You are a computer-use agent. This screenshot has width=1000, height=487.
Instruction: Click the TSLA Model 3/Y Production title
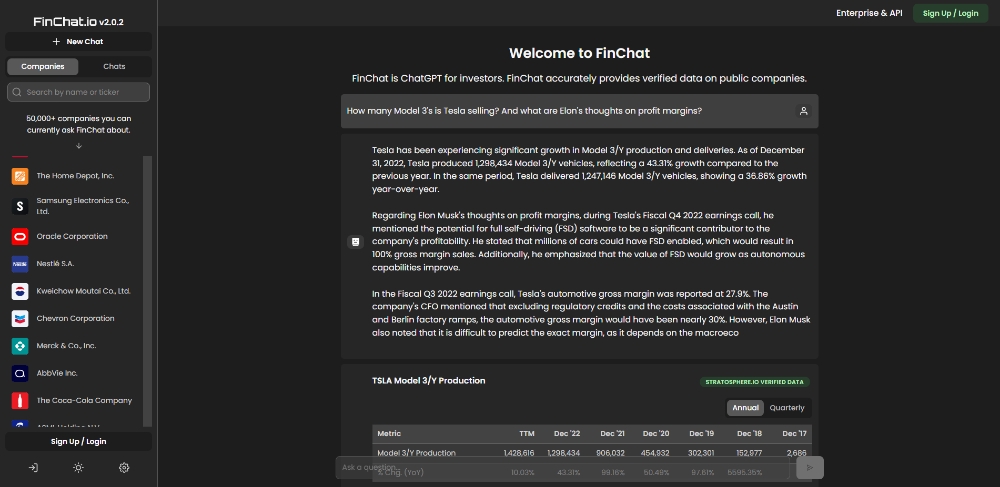point(429,381)
